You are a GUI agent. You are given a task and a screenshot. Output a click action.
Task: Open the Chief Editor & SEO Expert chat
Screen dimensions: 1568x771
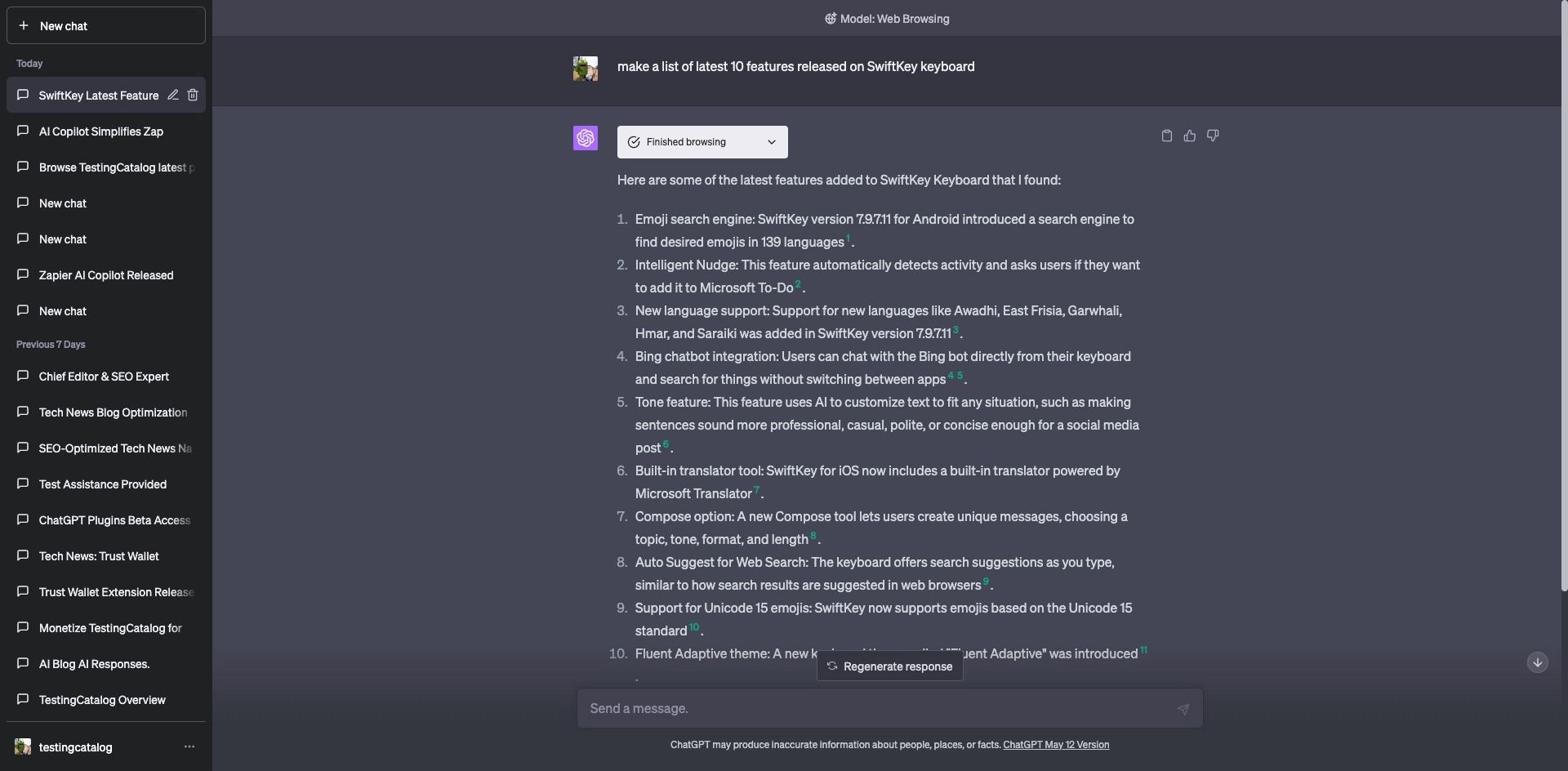coord(106,377)
